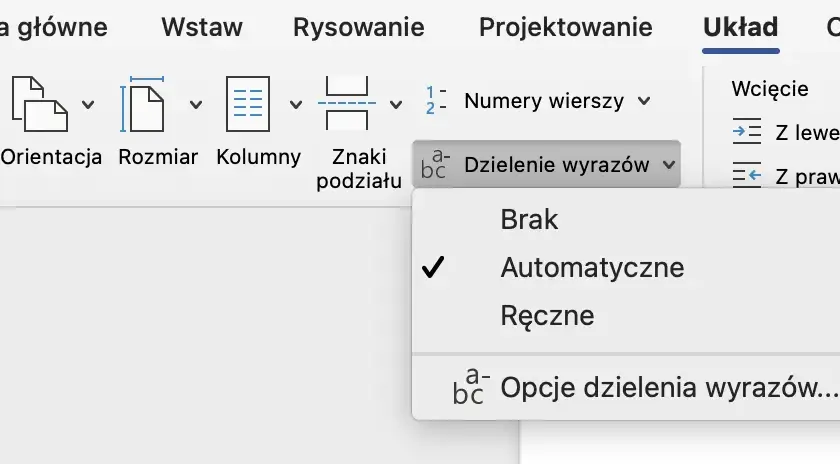Click the Numery wierszy line numbers icon
This screenshot has height=464, width=840.
click(x=436, y=100)
